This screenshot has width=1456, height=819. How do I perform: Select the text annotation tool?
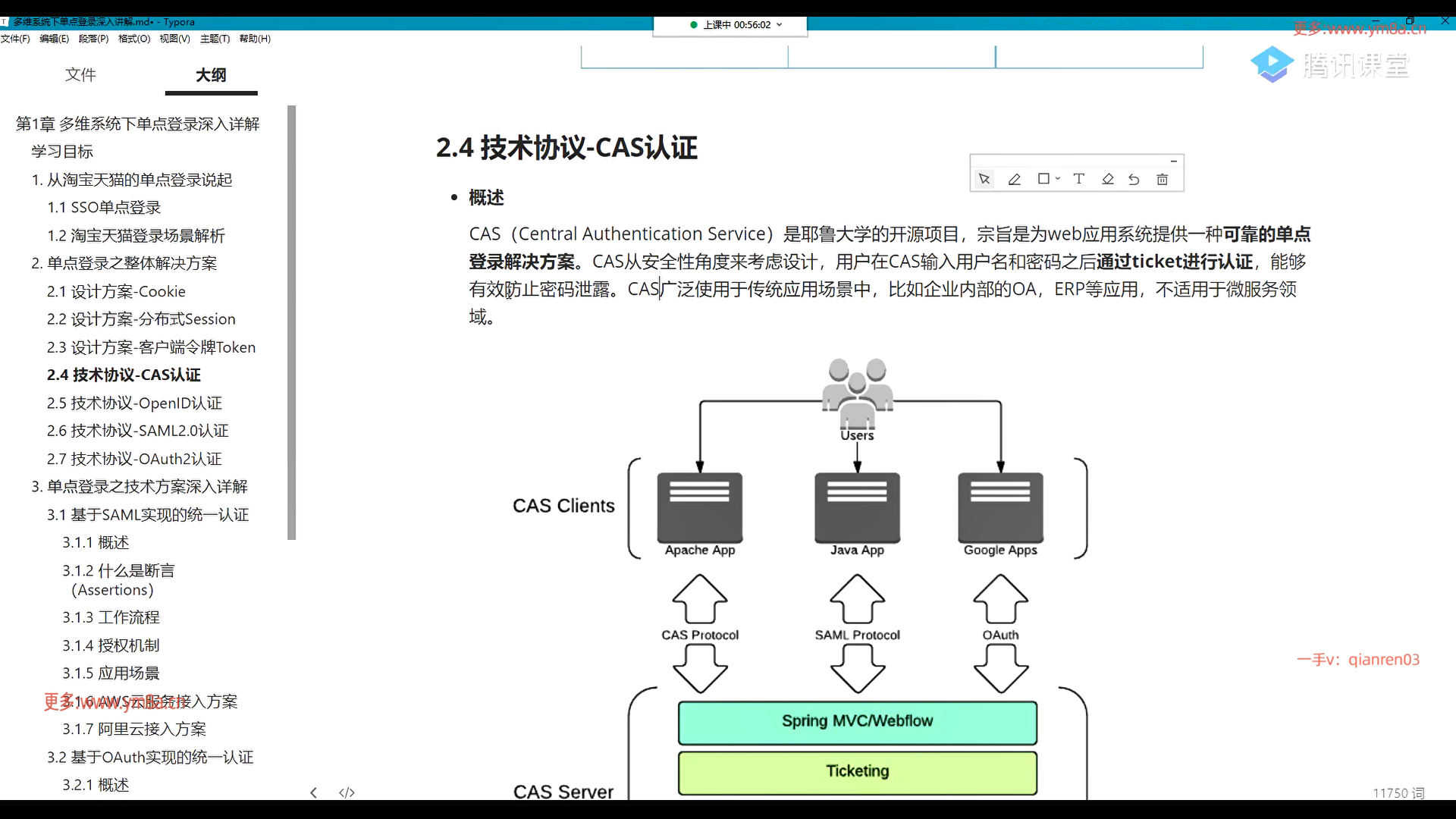[x=1078, y=179]
